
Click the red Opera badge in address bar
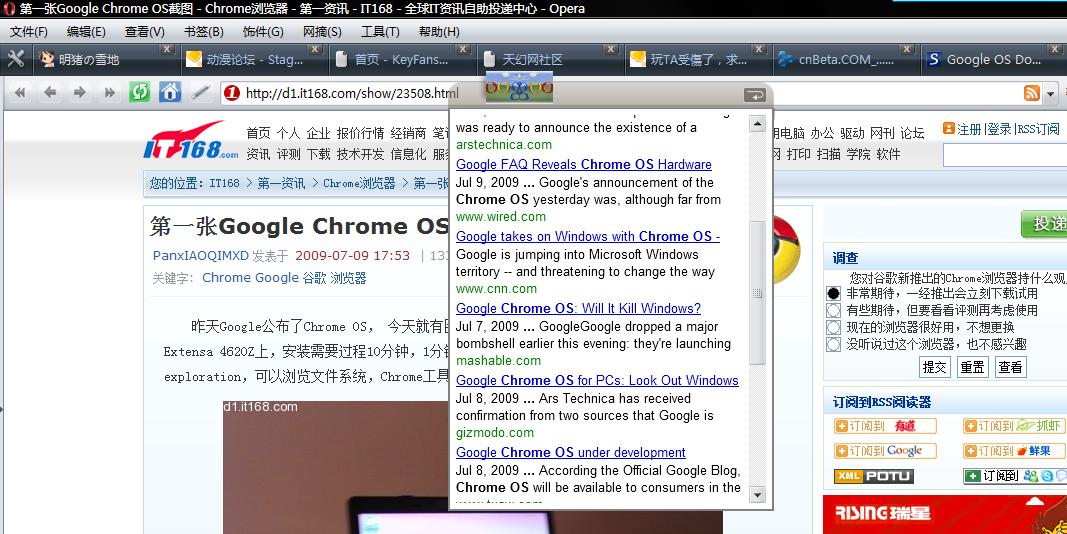click(231, 93)
